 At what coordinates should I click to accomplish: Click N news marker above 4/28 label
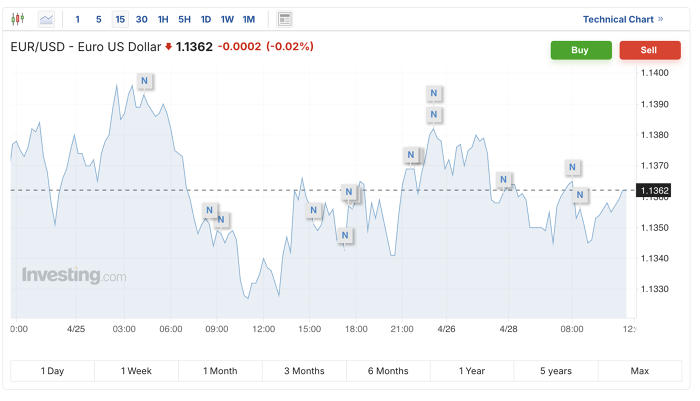click(x=503, y=180)
